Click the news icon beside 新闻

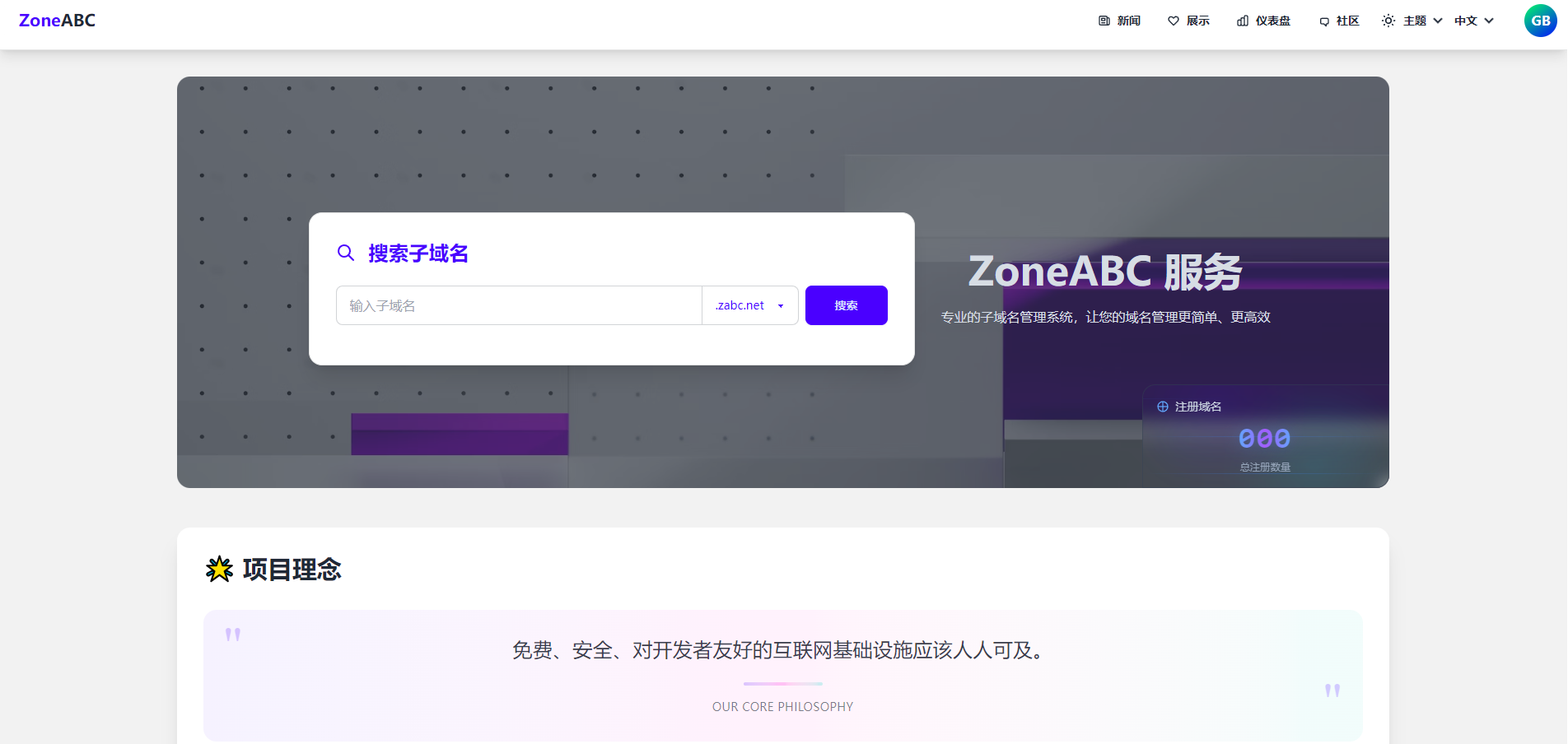(x=1104, y=21)
